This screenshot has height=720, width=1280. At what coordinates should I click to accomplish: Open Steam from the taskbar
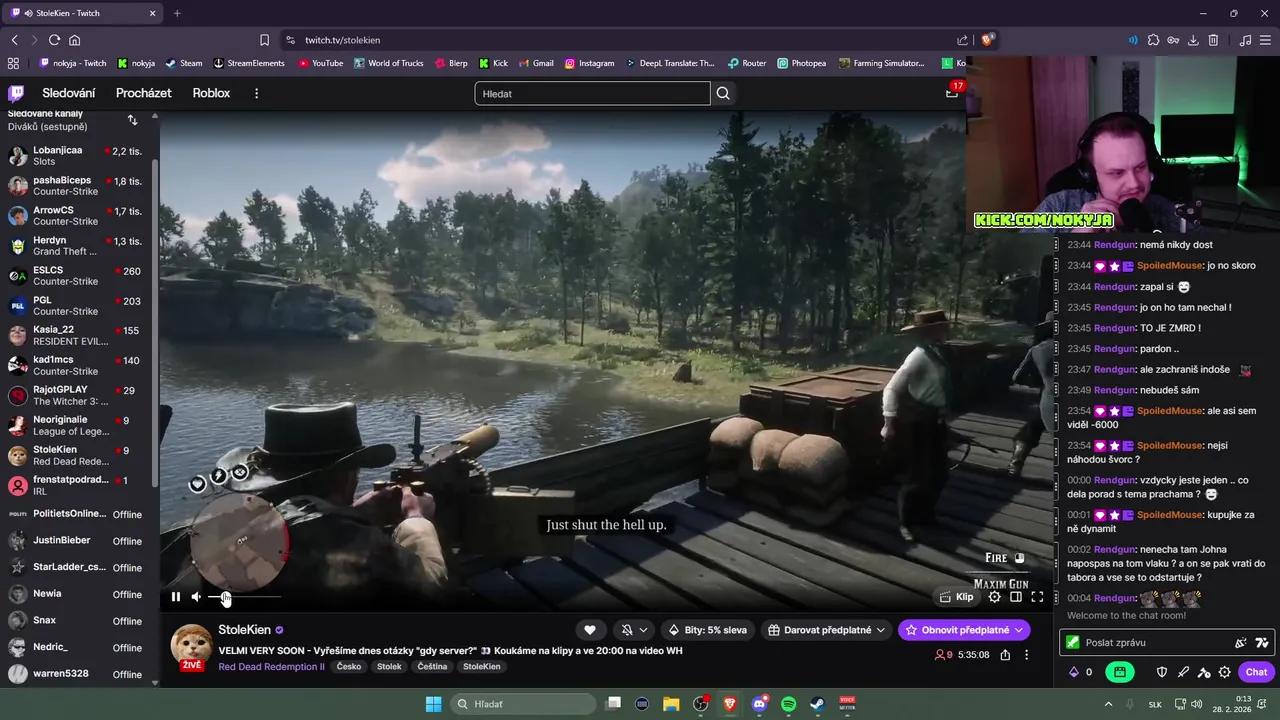point(817,704)
